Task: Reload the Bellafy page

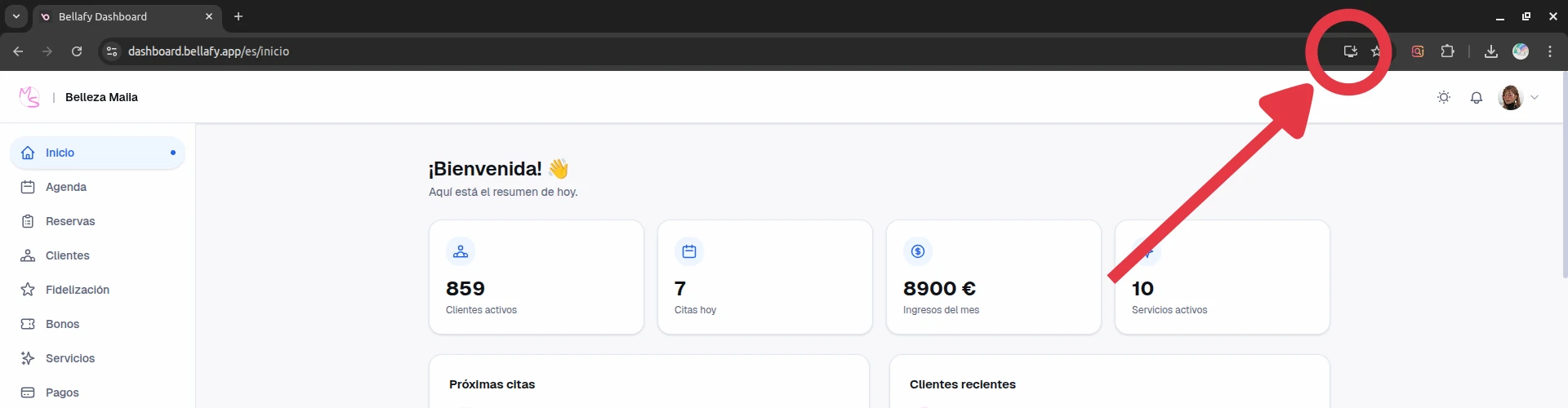Action: pyautogui.click(x=77, y=51)
